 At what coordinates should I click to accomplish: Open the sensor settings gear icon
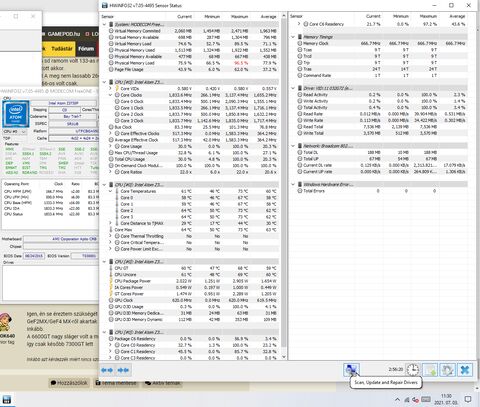(447, 370)
